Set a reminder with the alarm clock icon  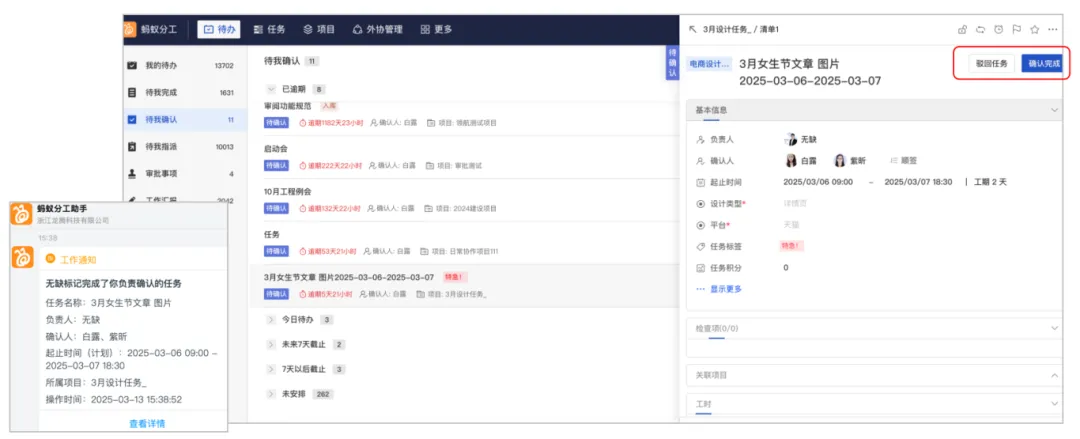(999, 30)
